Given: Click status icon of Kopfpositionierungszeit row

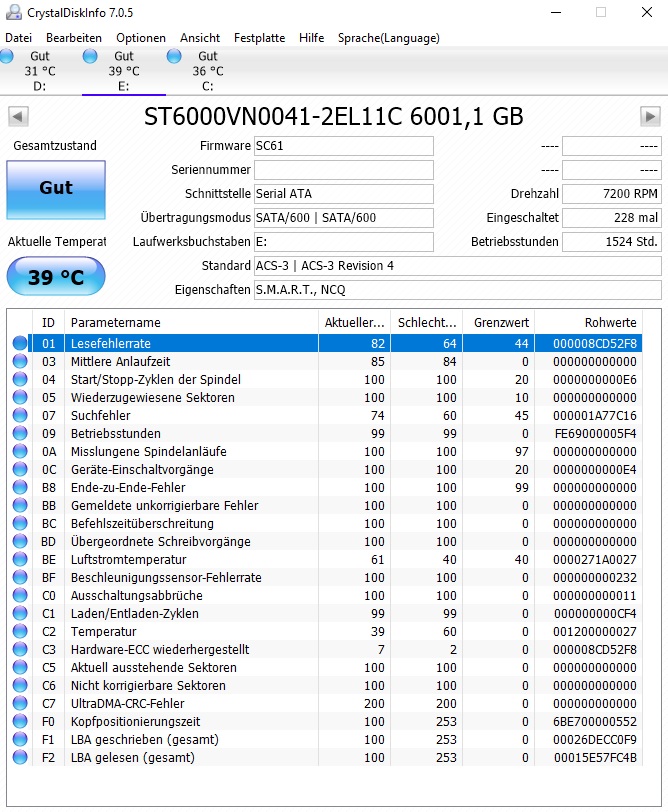Looking at the screenshot, I should point(20,721).
